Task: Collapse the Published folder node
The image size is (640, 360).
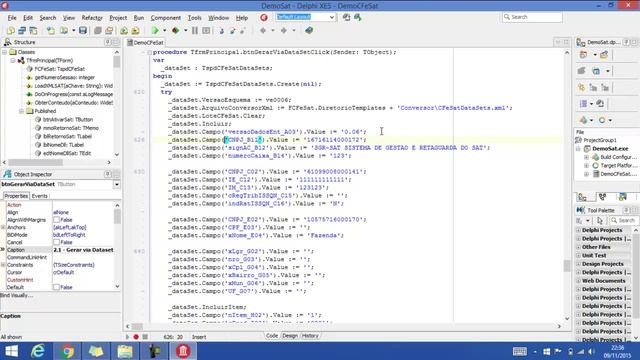Action: pyautogui.click(x=22, y=111)
